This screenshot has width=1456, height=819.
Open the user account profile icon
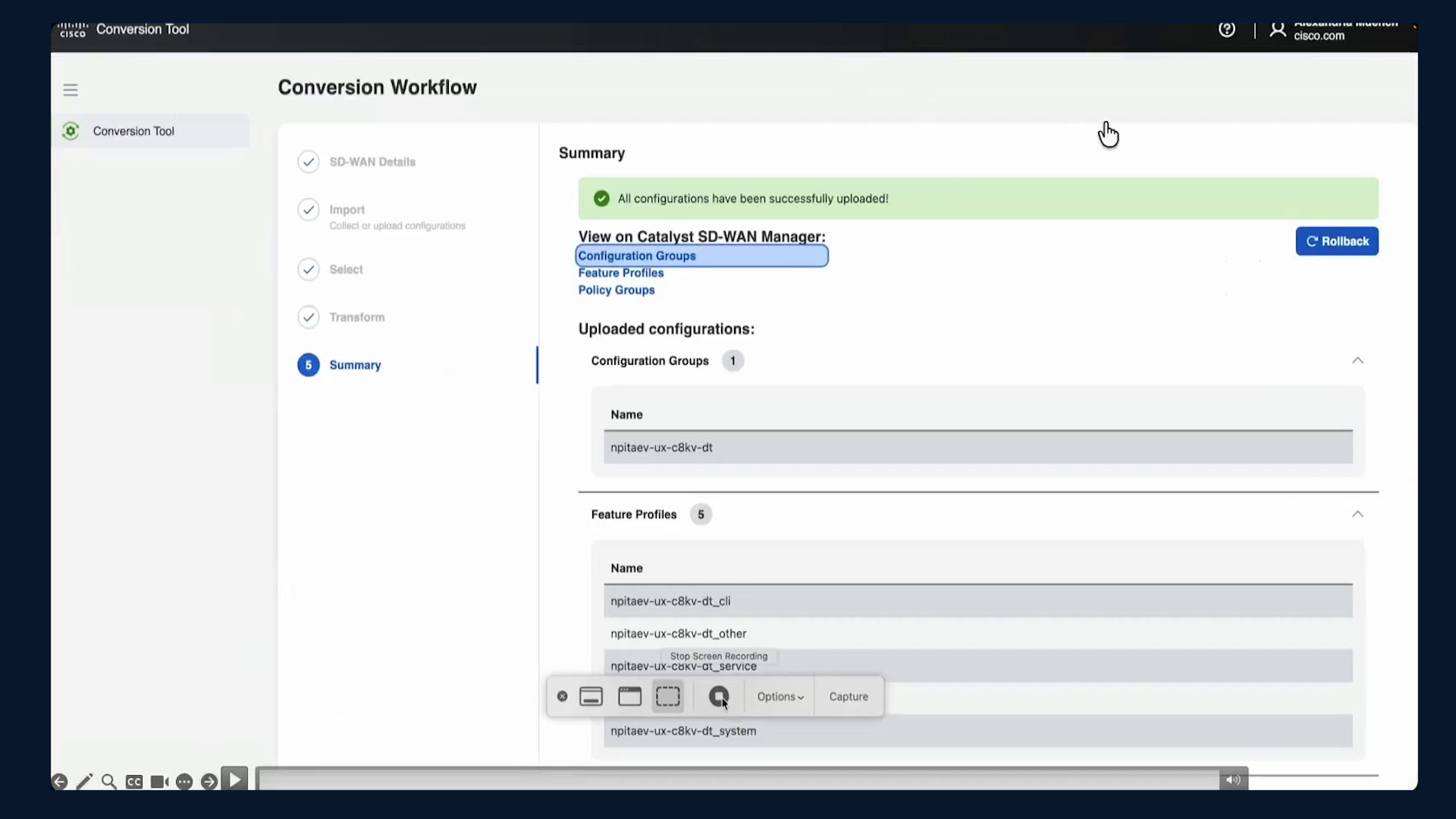pos(1278,30)
